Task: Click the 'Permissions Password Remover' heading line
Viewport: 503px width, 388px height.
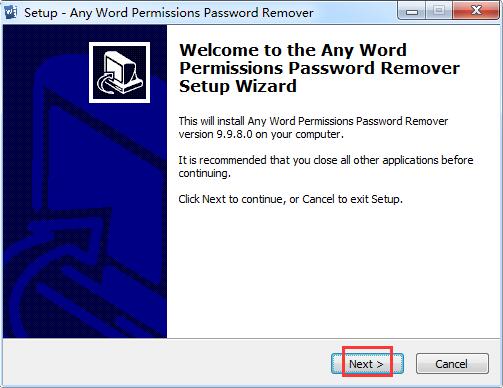Action: [319, 68]
